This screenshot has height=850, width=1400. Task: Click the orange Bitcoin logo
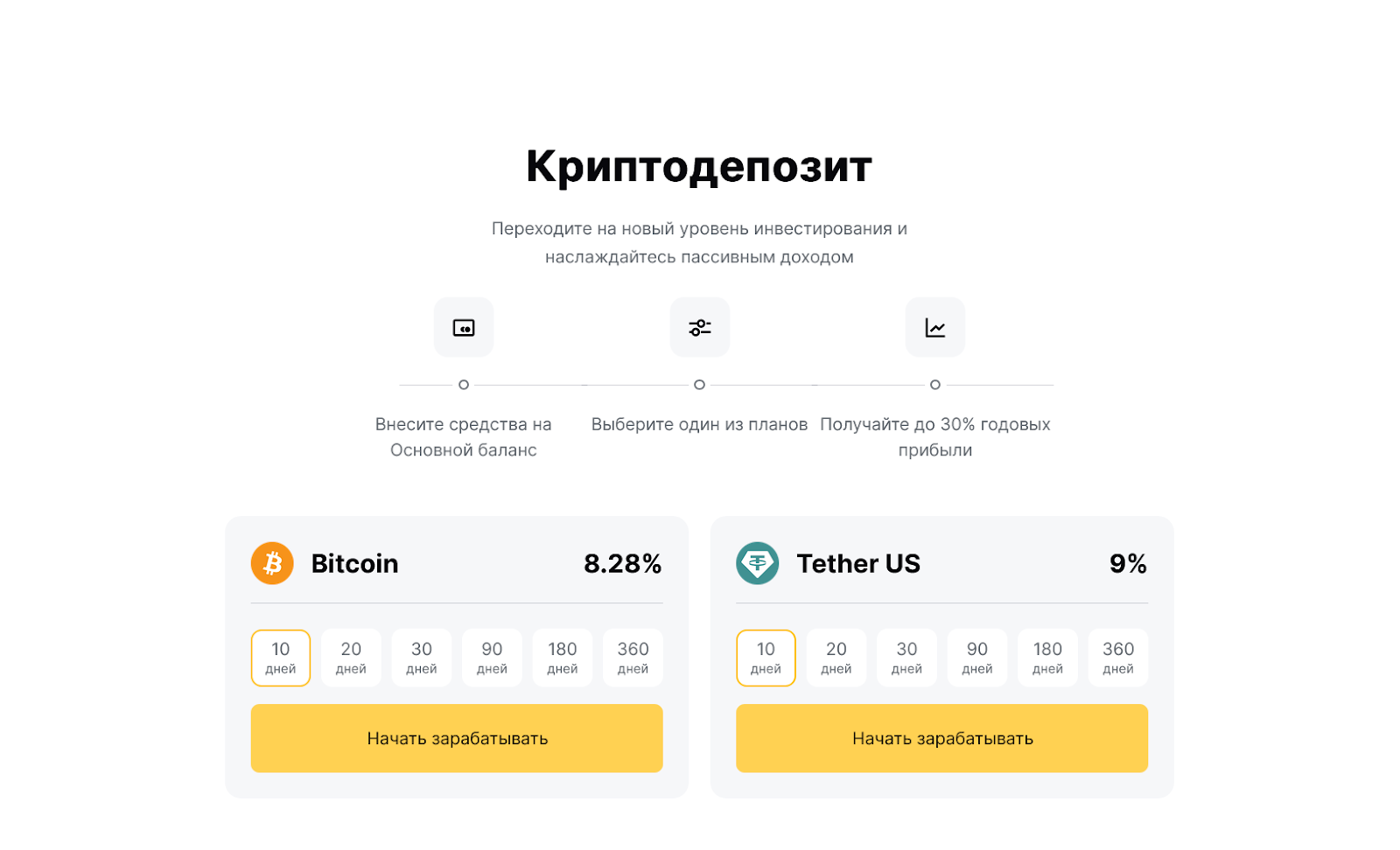click(x=272, y=563)
